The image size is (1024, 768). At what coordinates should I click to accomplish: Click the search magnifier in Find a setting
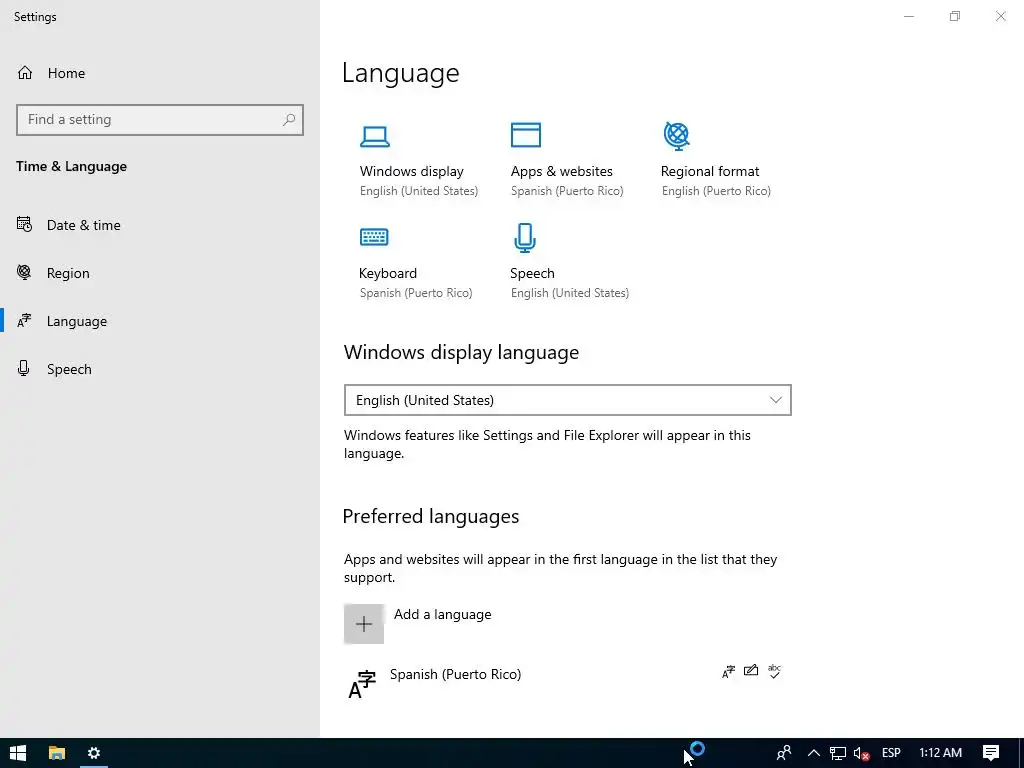coord(289,120)
